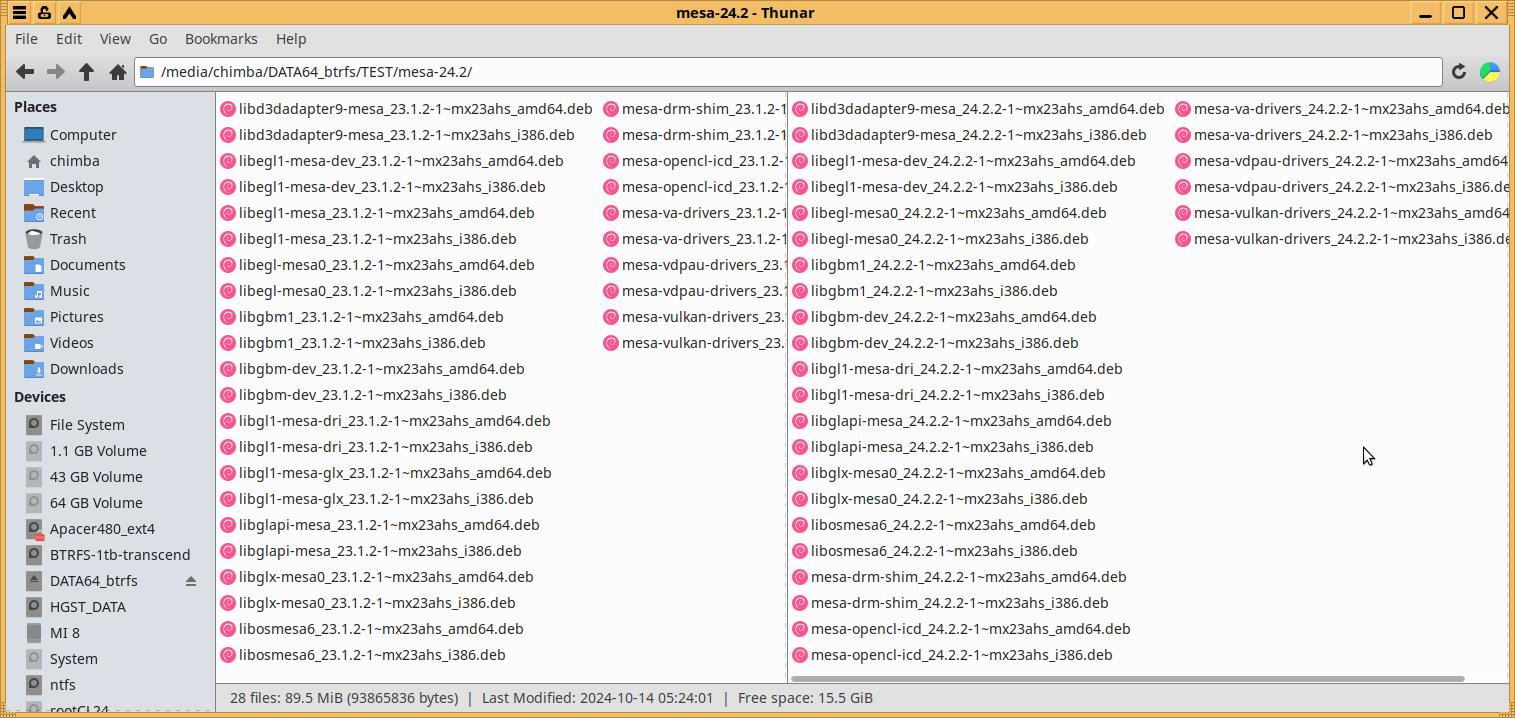Select libgl1-mesa-glx_23.1.2-1~mx23ahs_amd64.deb
This screenshot has height=718, width=1515.
coord(385,473)
